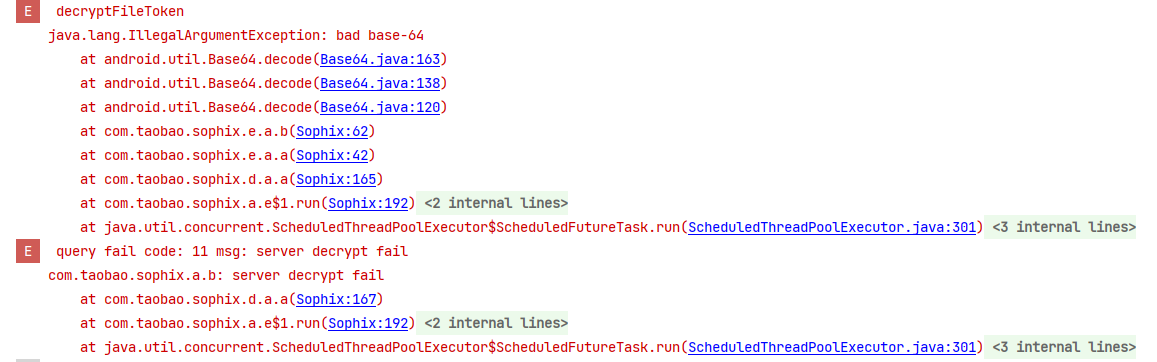Open the Sophix:167 stack frame link
The image size is (1157, 362).
(x=336, y=300)
